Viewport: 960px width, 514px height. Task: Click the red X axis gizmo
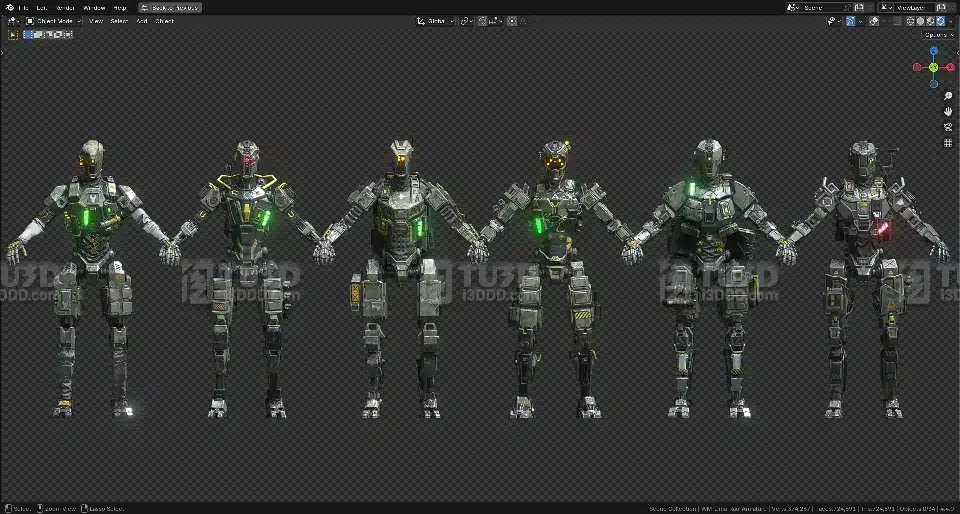(950, 67)
